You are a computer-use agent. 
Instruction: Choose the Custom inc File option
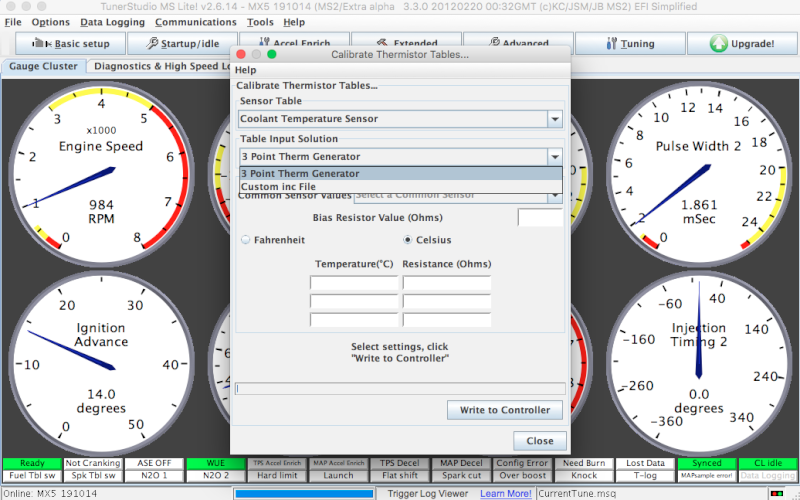(401, 187)
